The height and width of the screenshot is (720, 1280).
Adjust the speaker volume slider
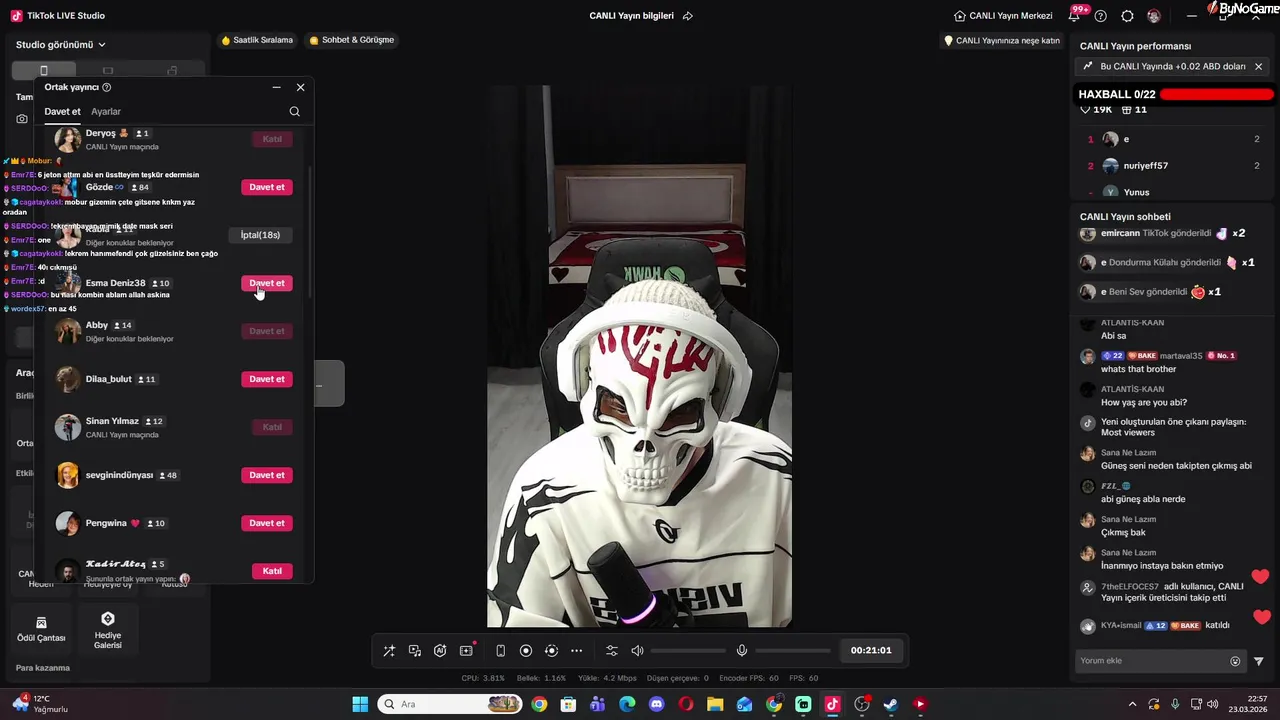(688, 651)
